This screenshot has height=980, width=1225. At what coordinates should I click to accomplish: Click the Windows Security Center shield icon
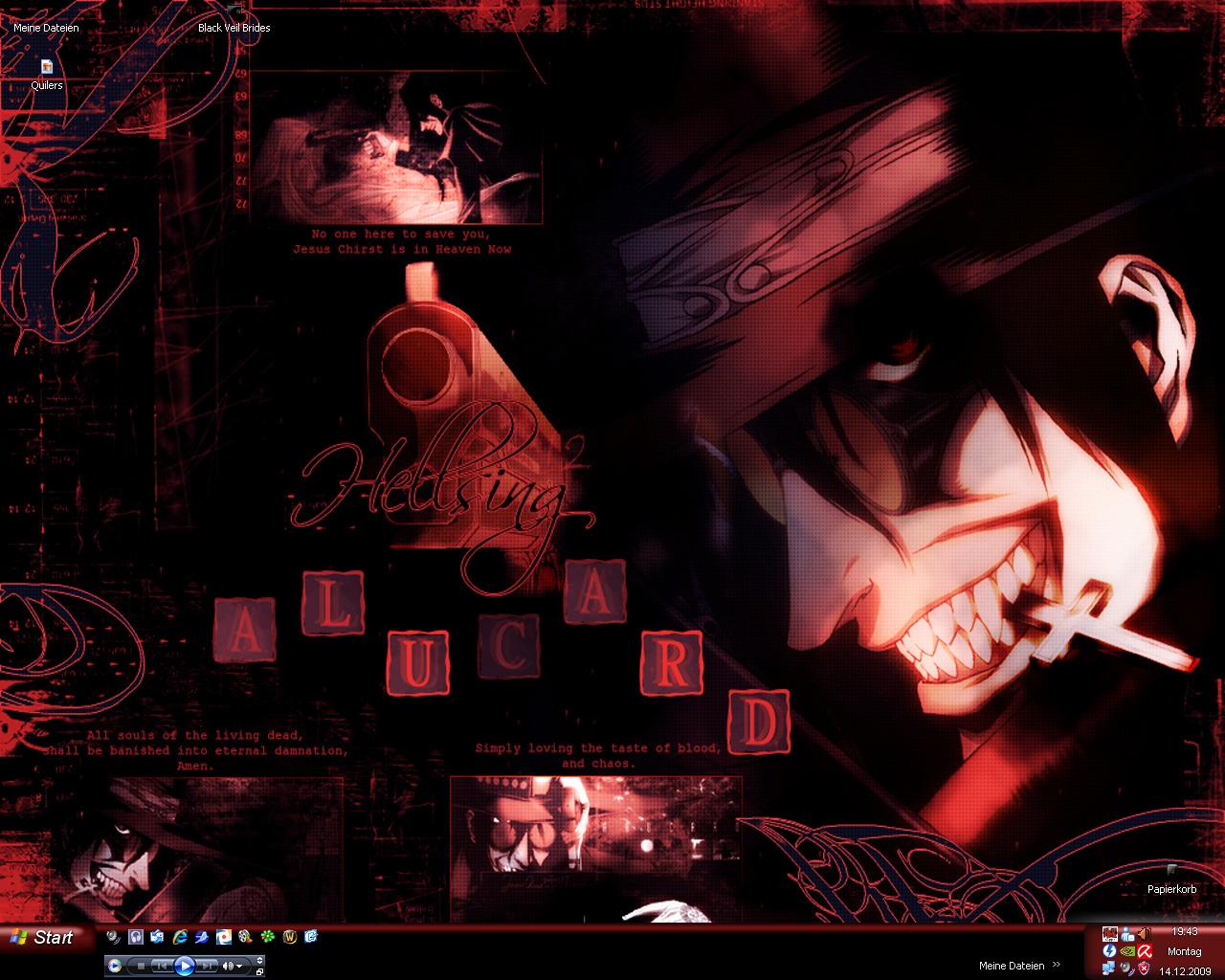tap(1144, 969)
